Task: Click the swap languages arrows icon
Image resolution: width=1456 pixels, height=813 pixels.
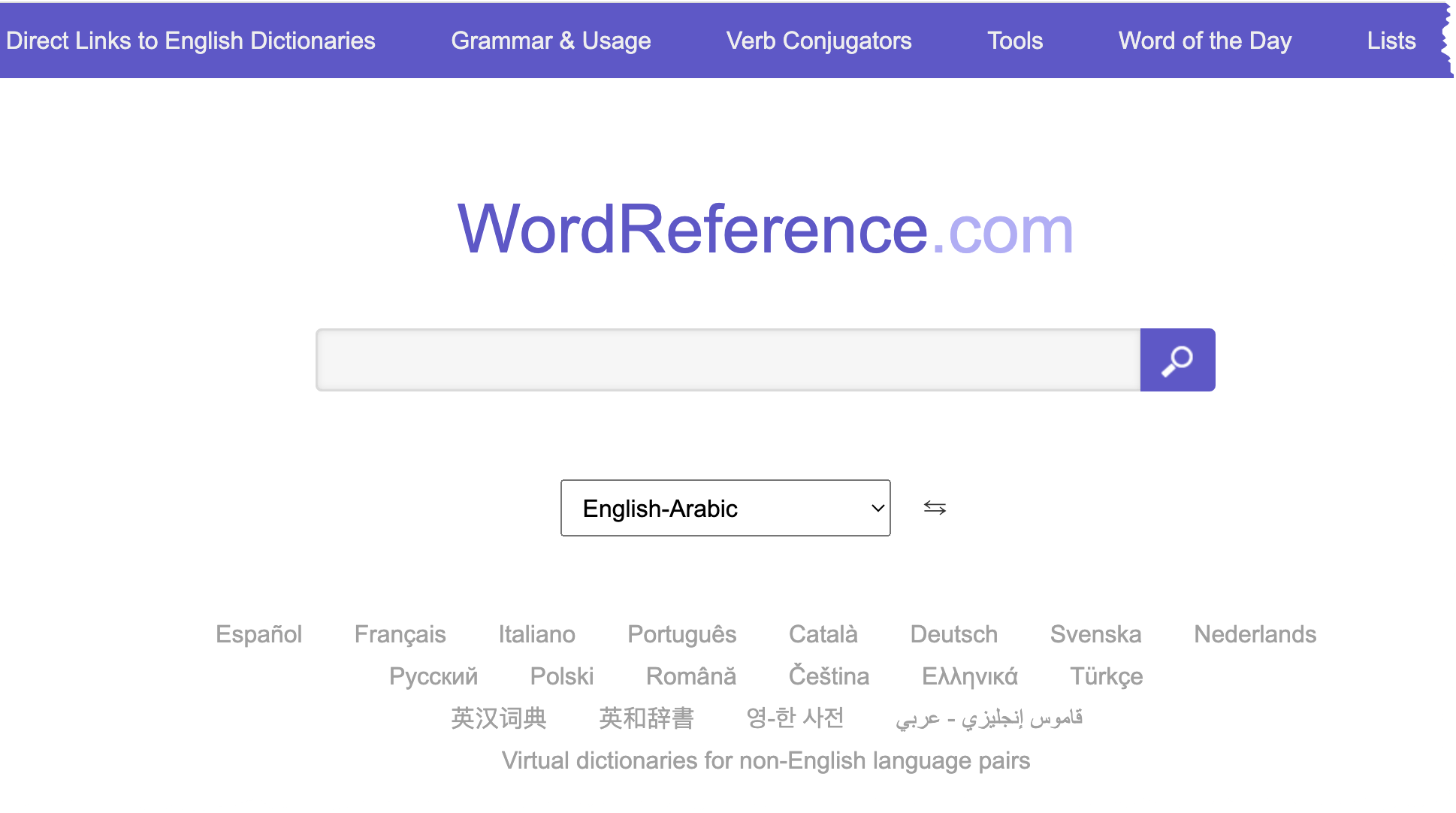Action: click(x=934, y=508)
